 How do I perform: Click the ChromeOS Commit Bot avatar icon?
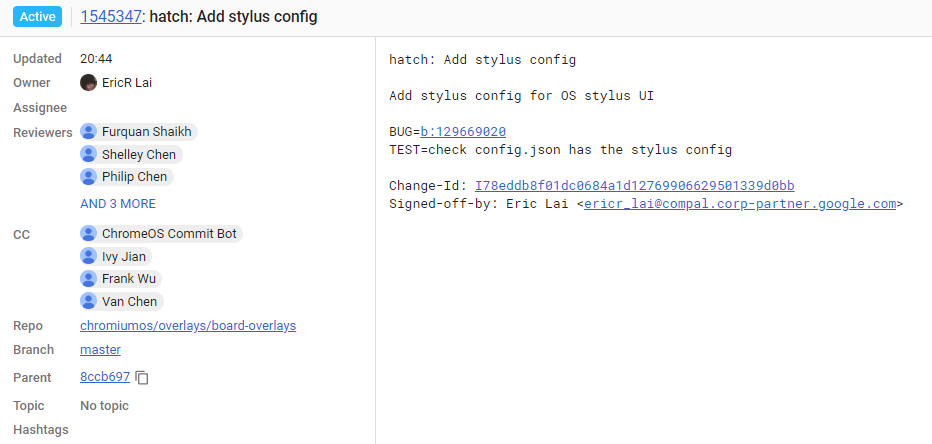(89, 234)
